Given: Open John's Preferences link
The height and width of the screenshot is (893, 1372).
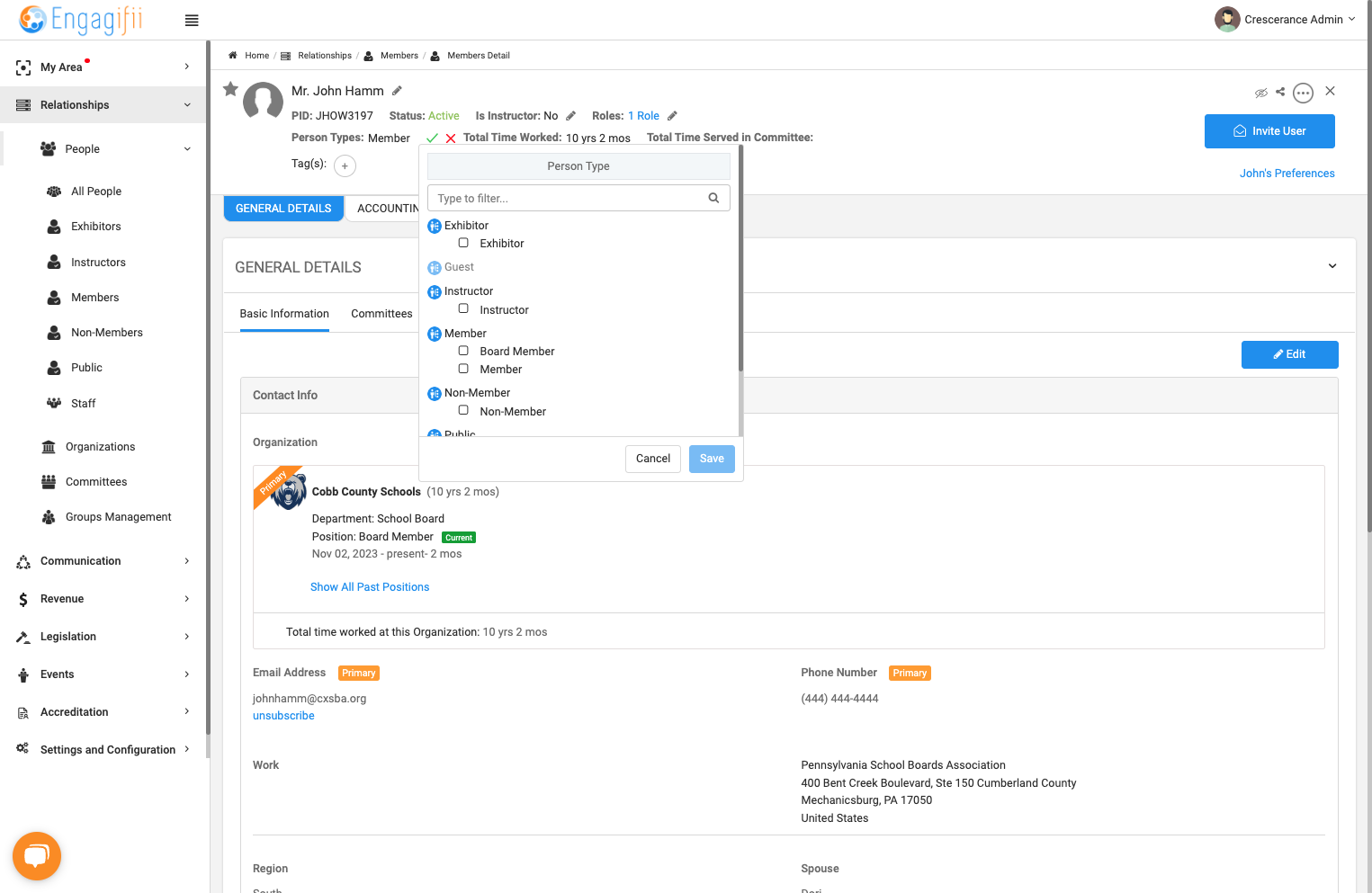Looking at the screenshot, I should pos(1287,174).
